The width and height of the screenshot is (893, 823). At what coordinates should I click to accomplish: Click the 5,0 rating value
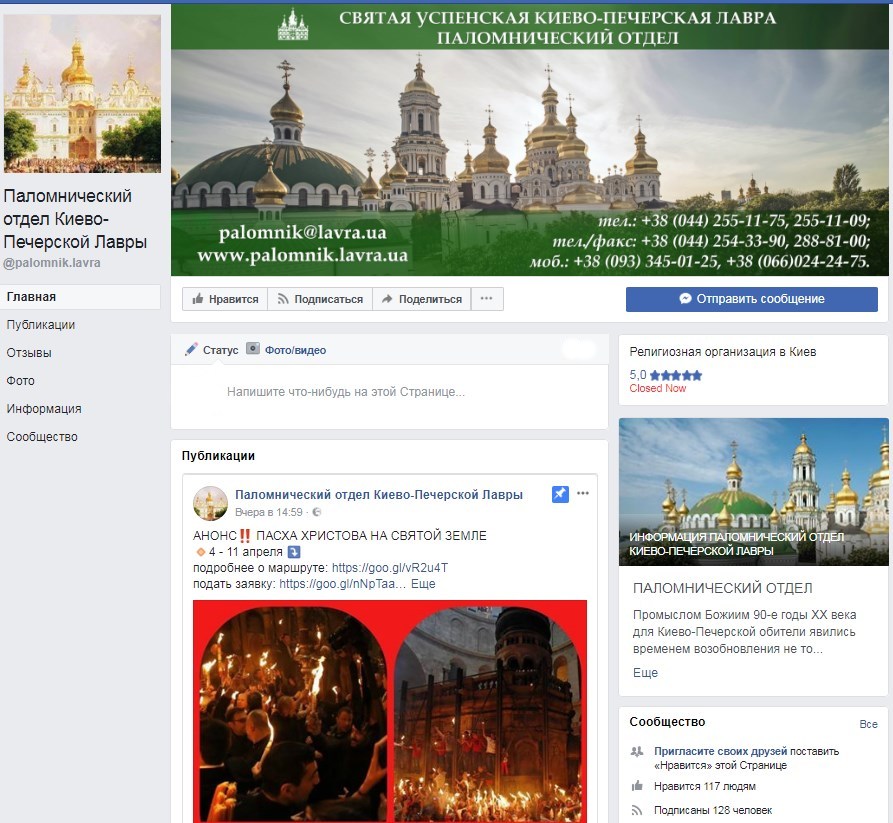coord(638,375)
